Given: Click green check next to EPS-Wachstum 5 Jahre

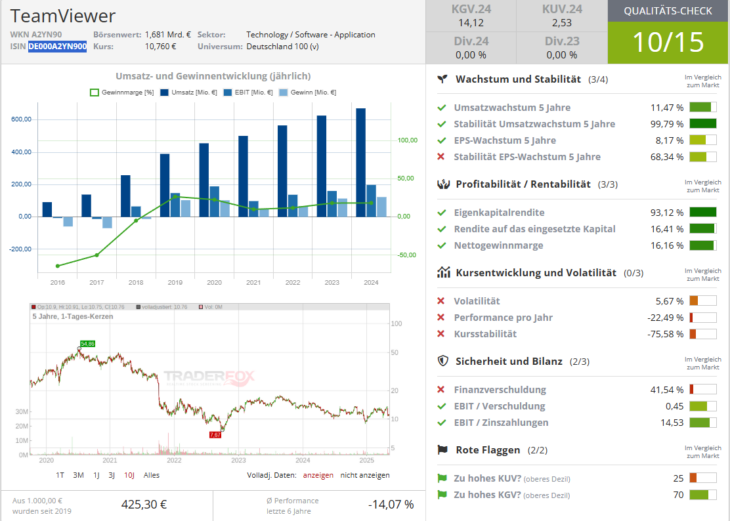Looking at the screenshot, I should (441, 140).
